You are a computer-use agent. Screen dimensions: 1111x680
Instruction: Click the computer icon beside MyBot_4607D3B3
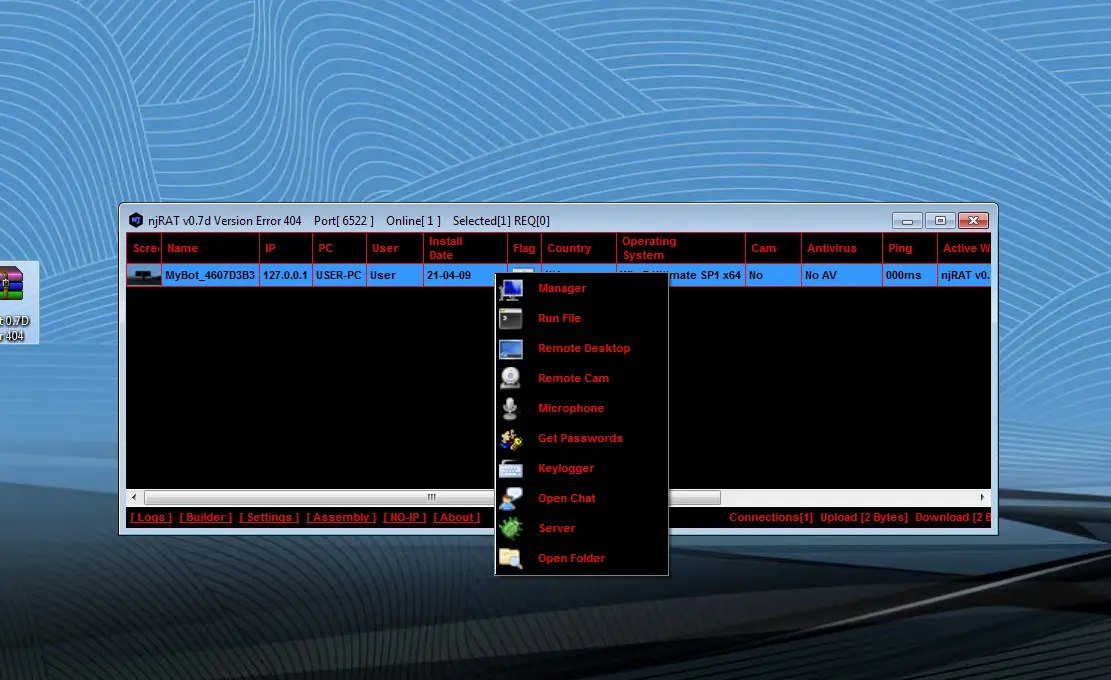(x=143, y=275)
